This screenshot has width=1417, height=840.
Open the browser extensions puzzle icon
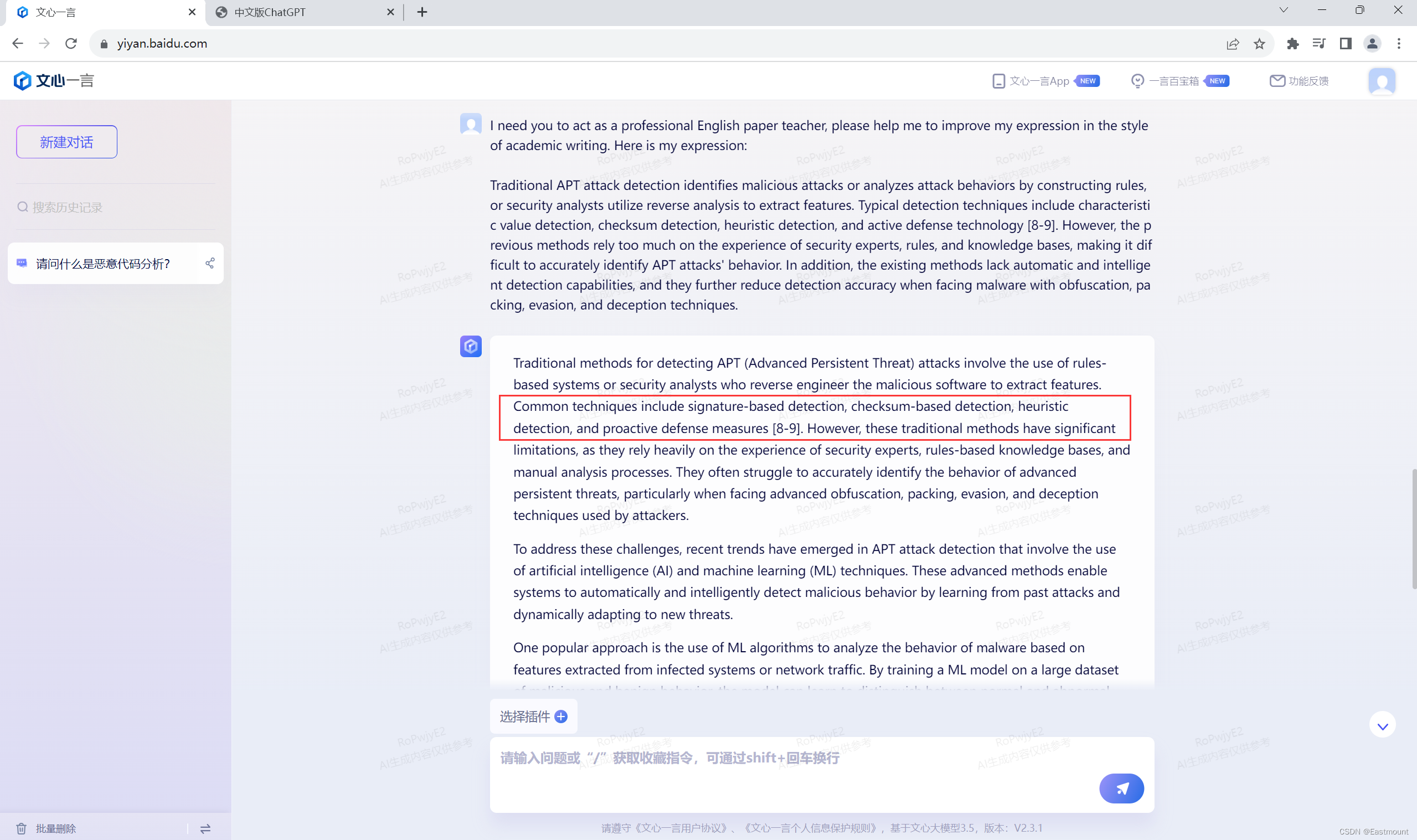pos(1292,44)
